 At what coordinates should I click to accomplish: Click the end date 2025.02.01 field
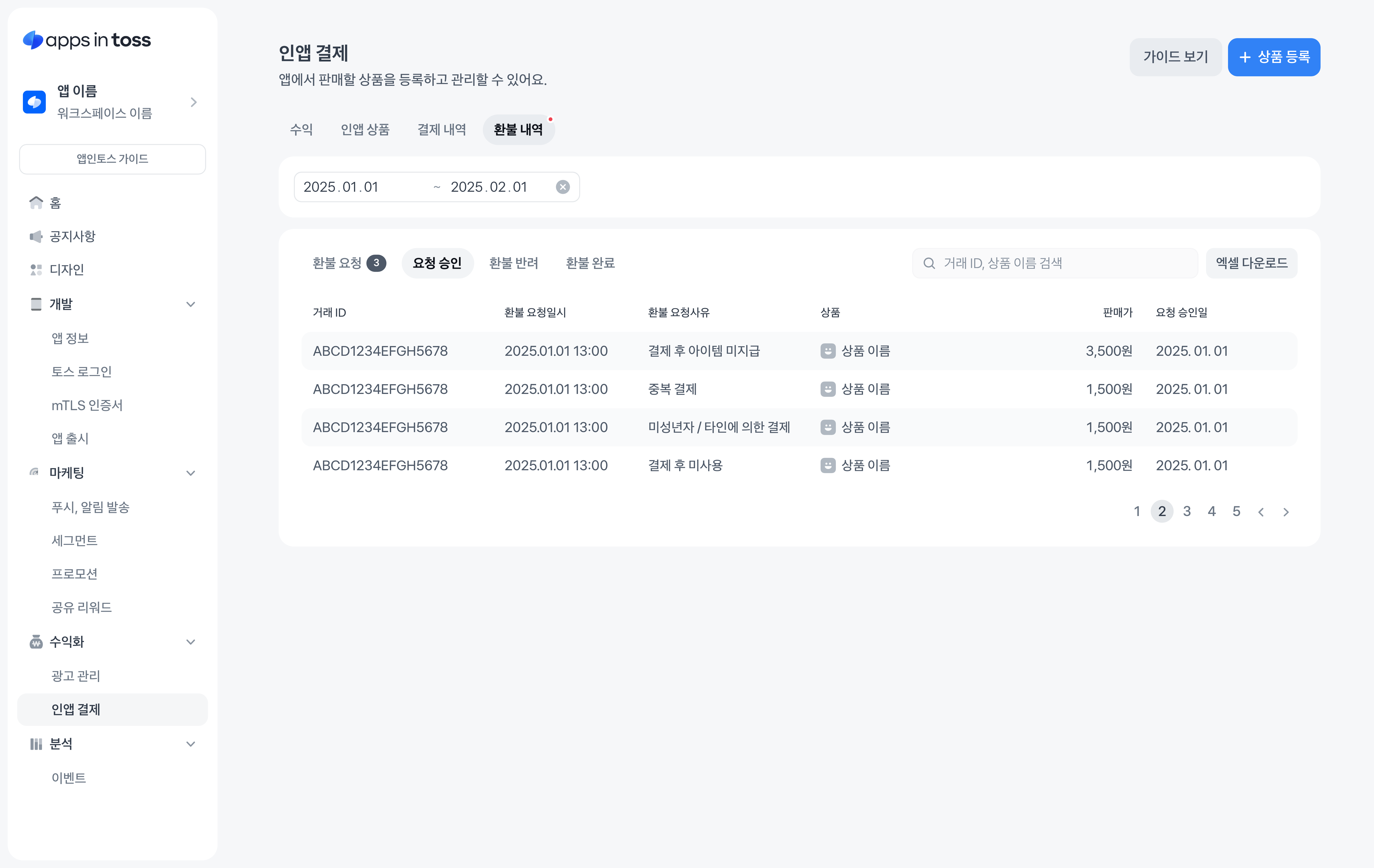coord(489,187)
